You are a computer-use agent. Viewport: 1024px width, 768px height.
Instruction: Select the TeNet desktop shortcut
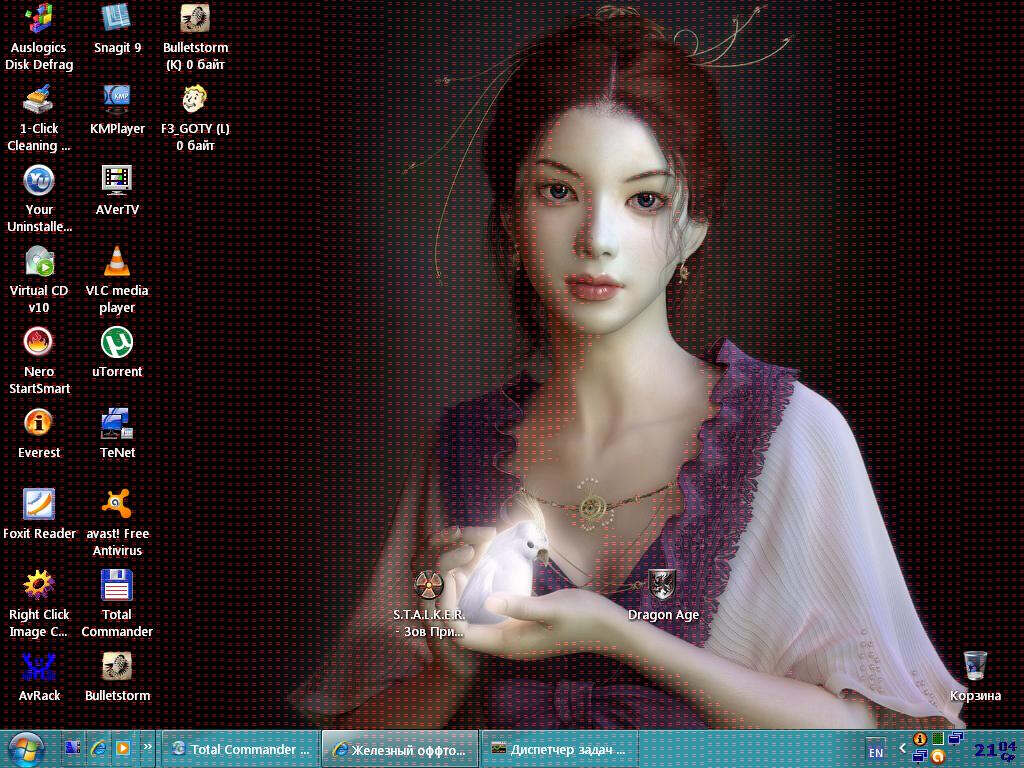tap(118, 434)
